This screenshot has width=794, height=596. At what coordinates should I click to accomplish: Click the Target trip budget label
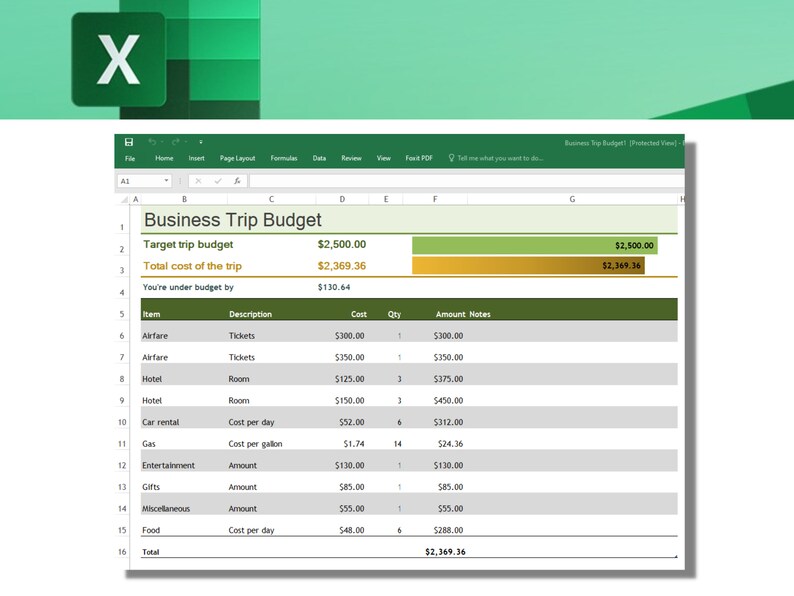[x=188, y=245]
